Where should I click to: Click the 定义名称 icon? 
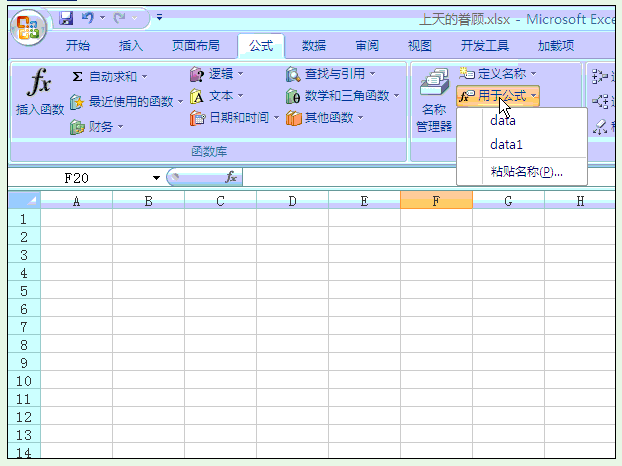click(x=467, y=73)
